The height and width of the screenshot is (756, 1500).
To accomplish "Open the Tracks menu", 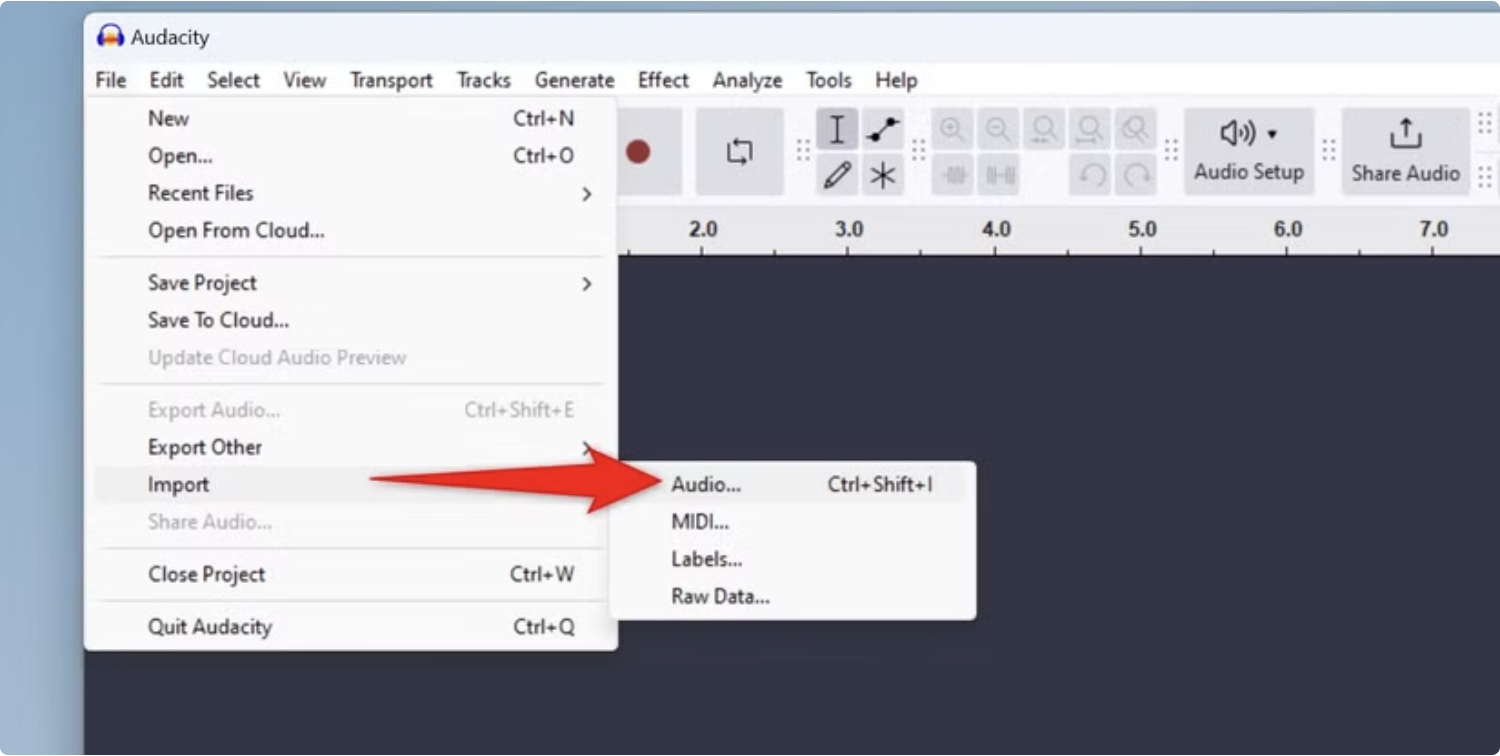I will [x=484, y=80].
